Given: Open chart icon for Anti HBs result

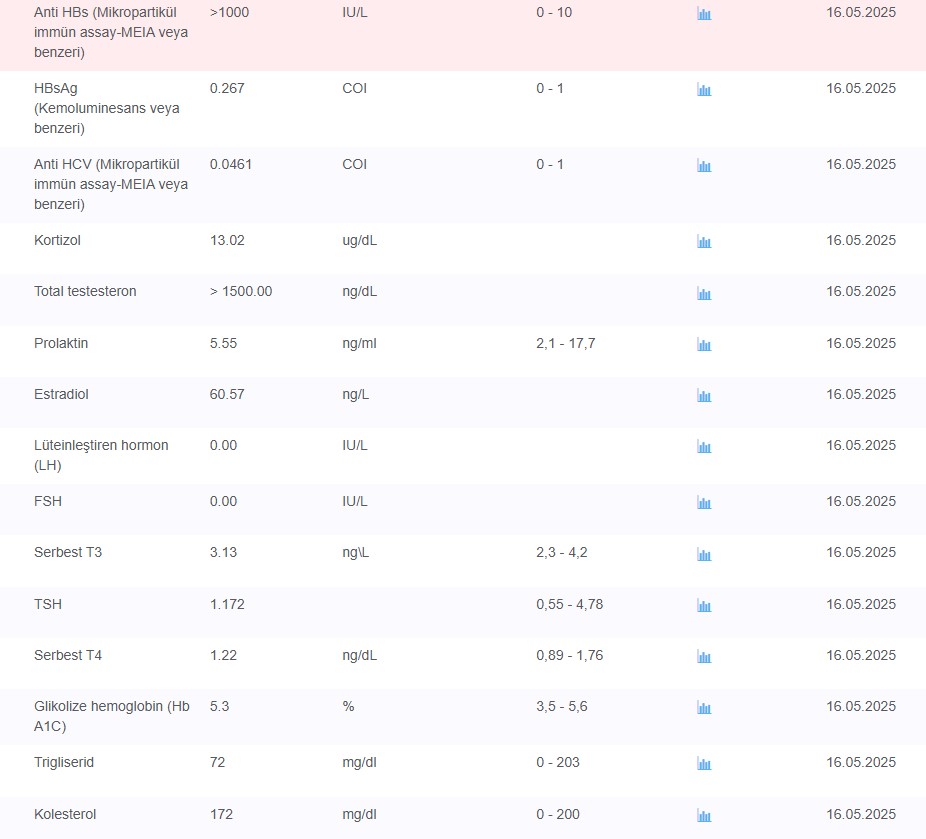Looking at the screenshot, I should click(704, 14).
